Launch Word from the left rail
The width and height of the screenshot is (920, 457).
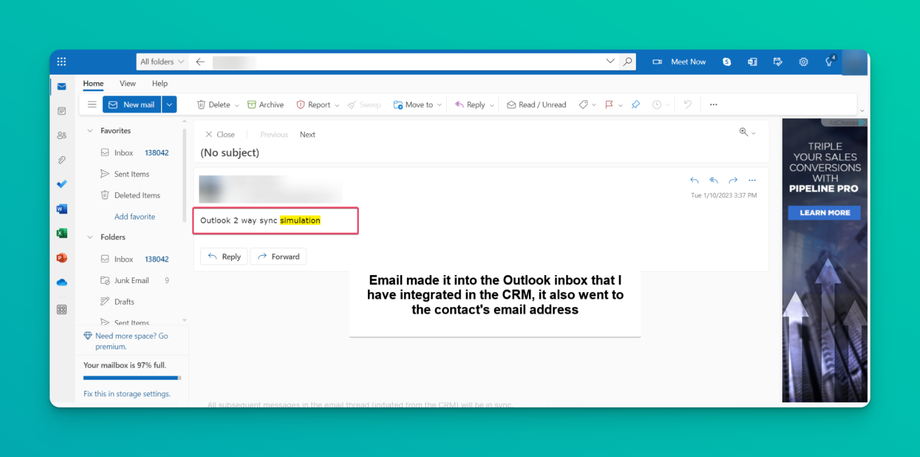[x=62, y=209]
